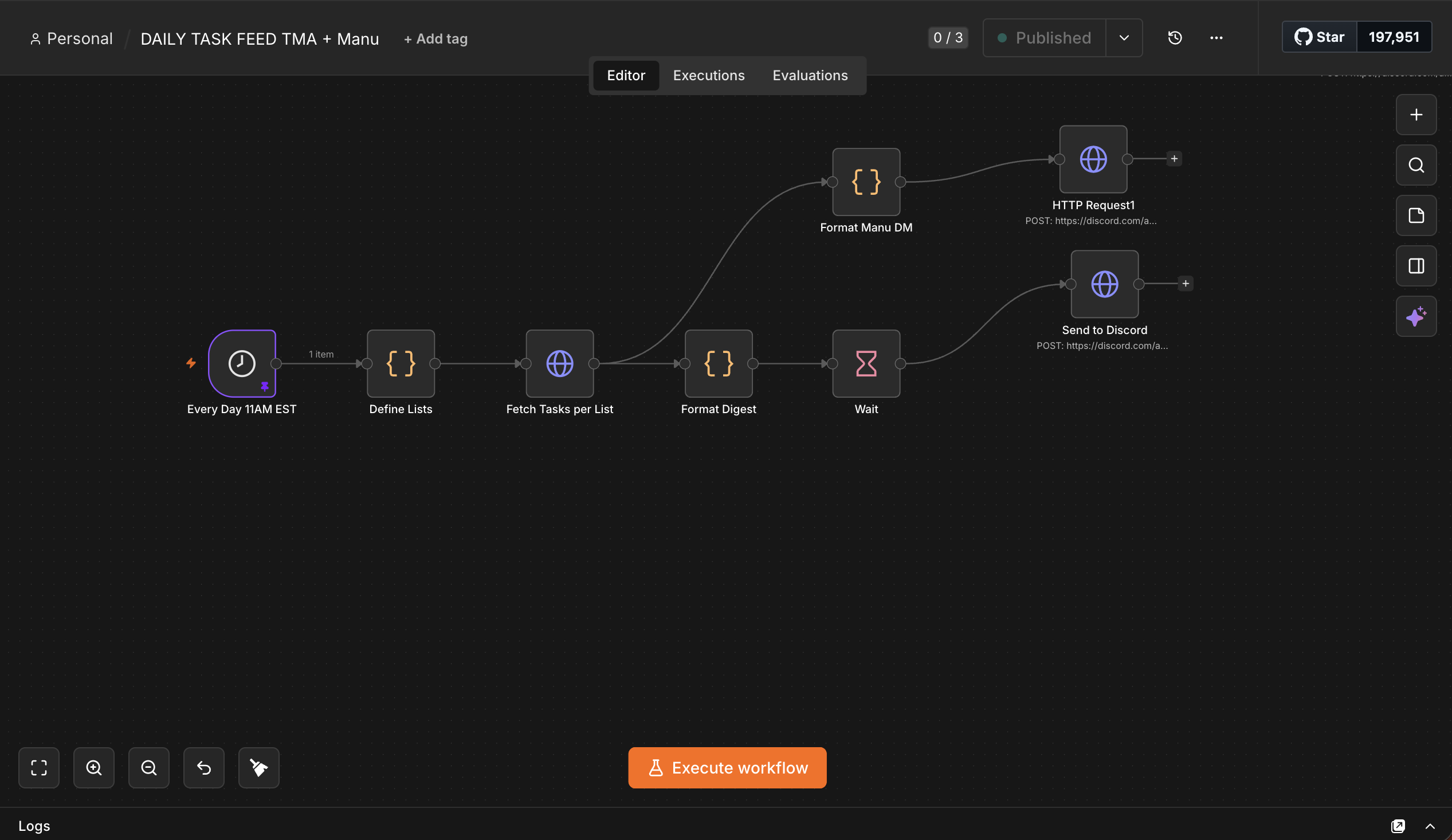The width and height of the screenshot is (1452, 840).
Task: Expand the Logs panel chevron
Action: (x=1430, y=827)
